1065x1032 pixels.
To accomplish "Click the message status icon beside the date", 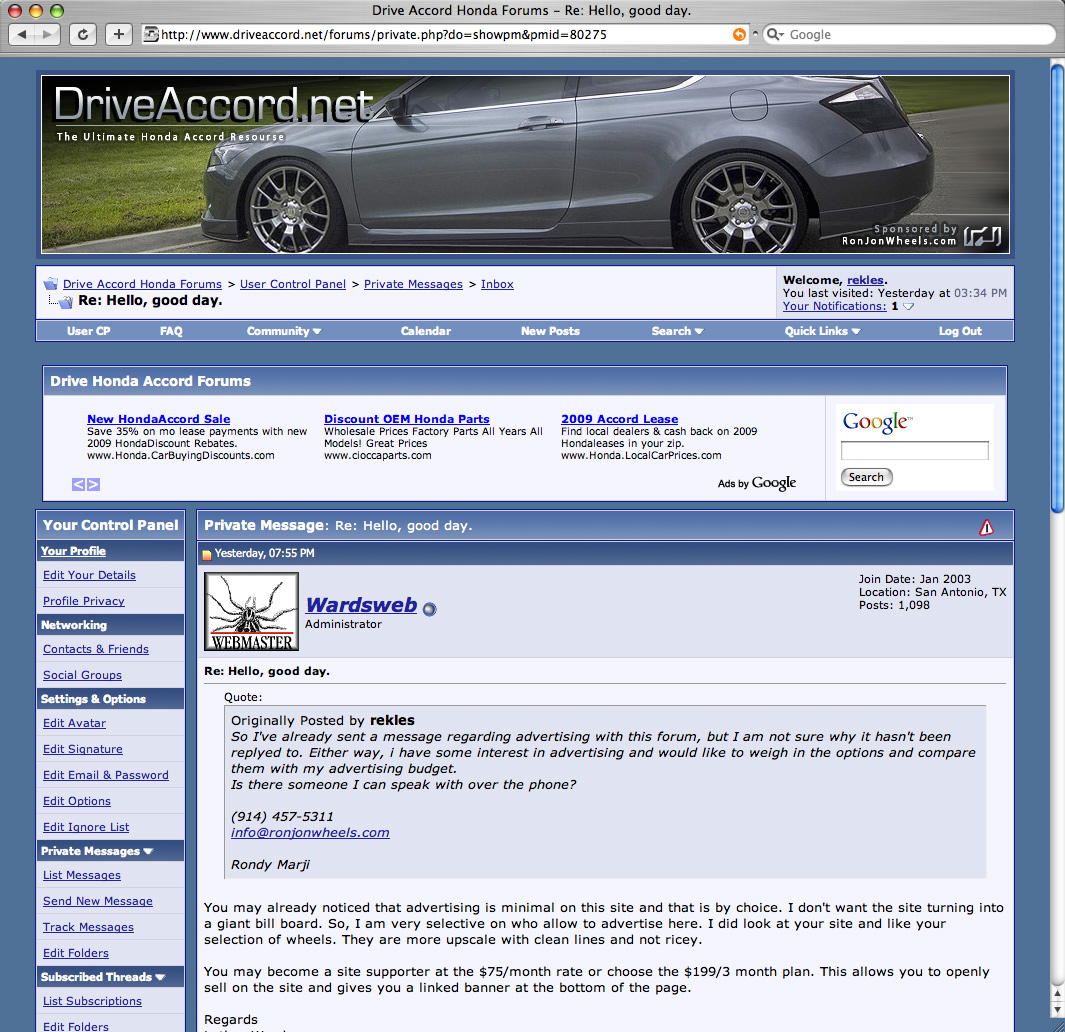I will [207, 554].
